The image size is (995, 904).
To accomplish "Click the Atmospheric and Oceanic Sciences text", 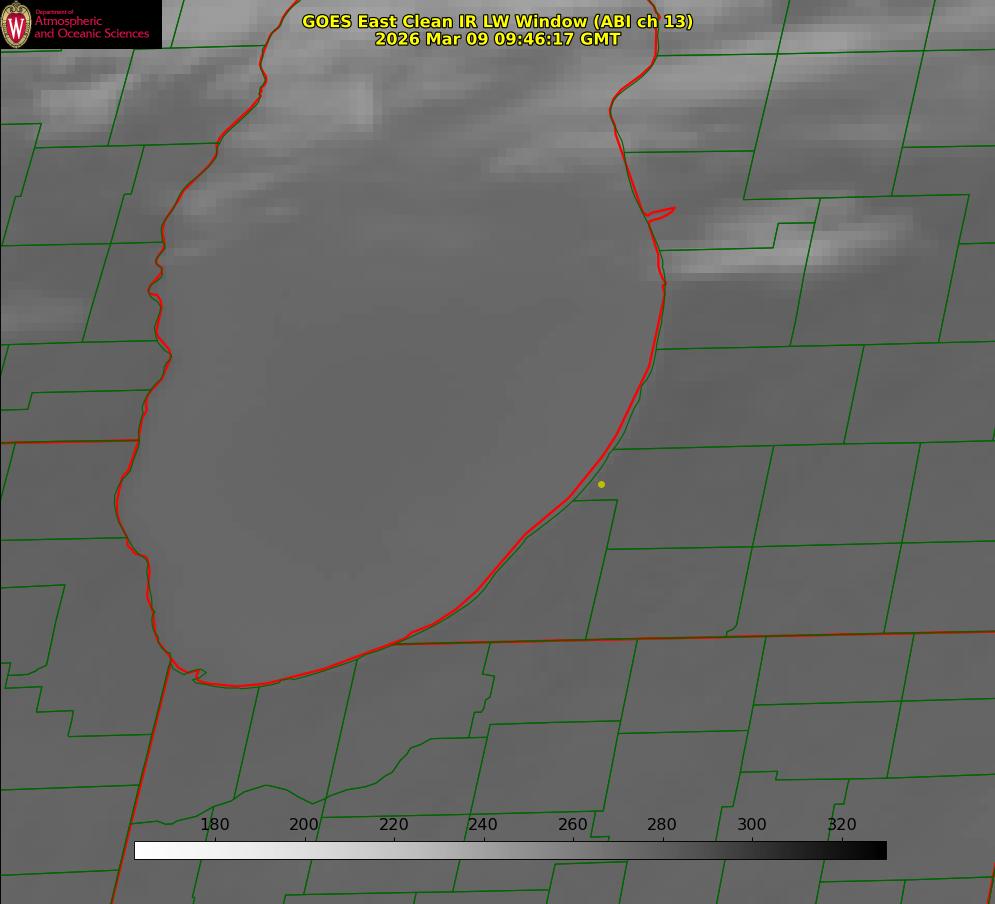I will (x=92, y=27).
